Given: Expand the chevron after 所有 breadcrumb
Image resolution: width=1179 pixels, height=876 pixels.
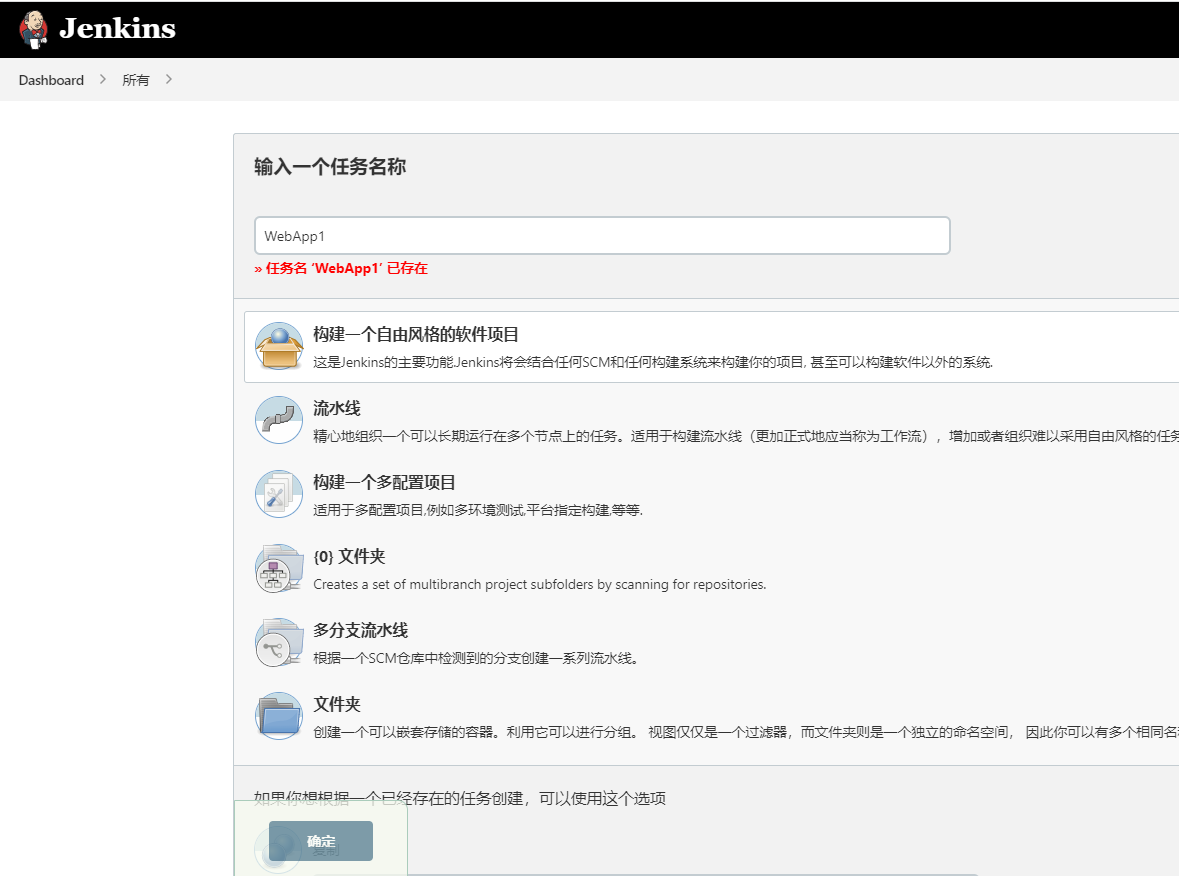Looking at the screenshot, I should (x=168, y=79).
